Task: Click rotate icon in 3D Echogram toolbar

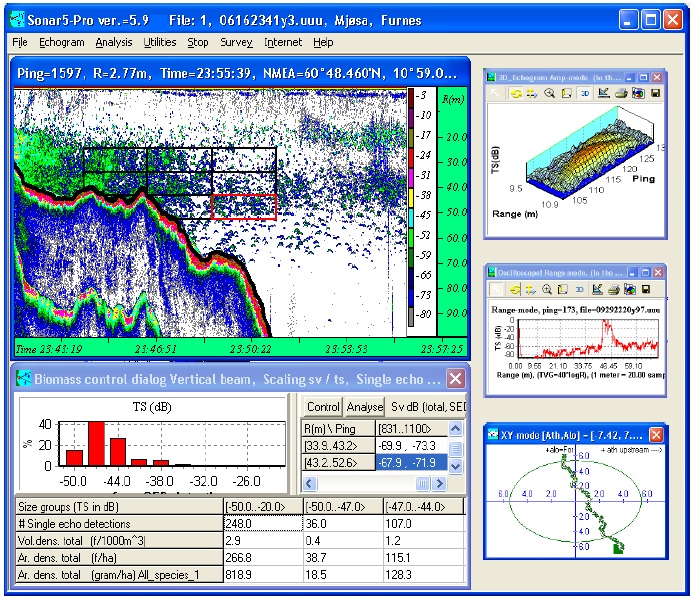Action: (x=515, y=94)
